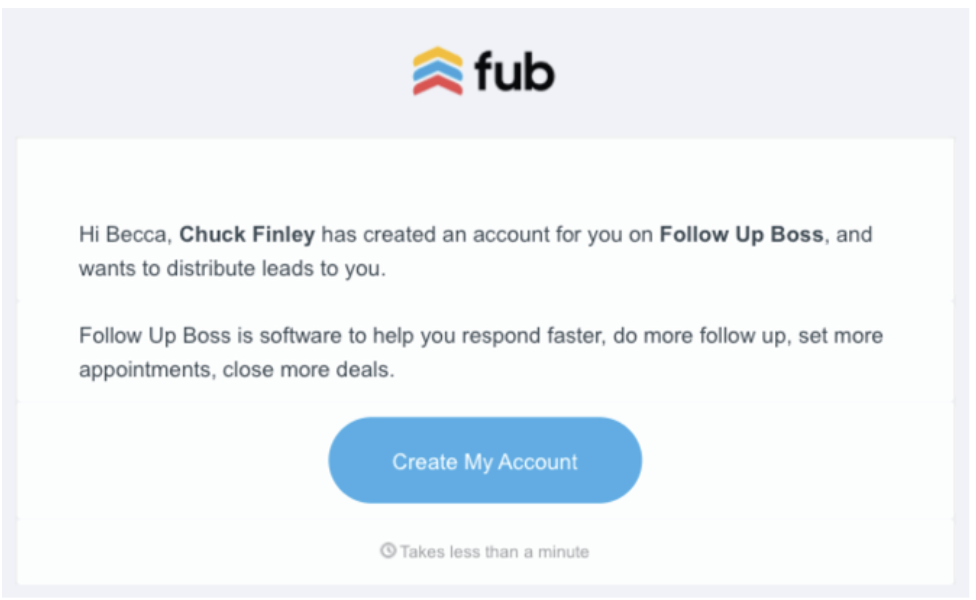Click bold "Follow Up Boss" in first sentence
The image size is (976, 600).
coord(741,235)
